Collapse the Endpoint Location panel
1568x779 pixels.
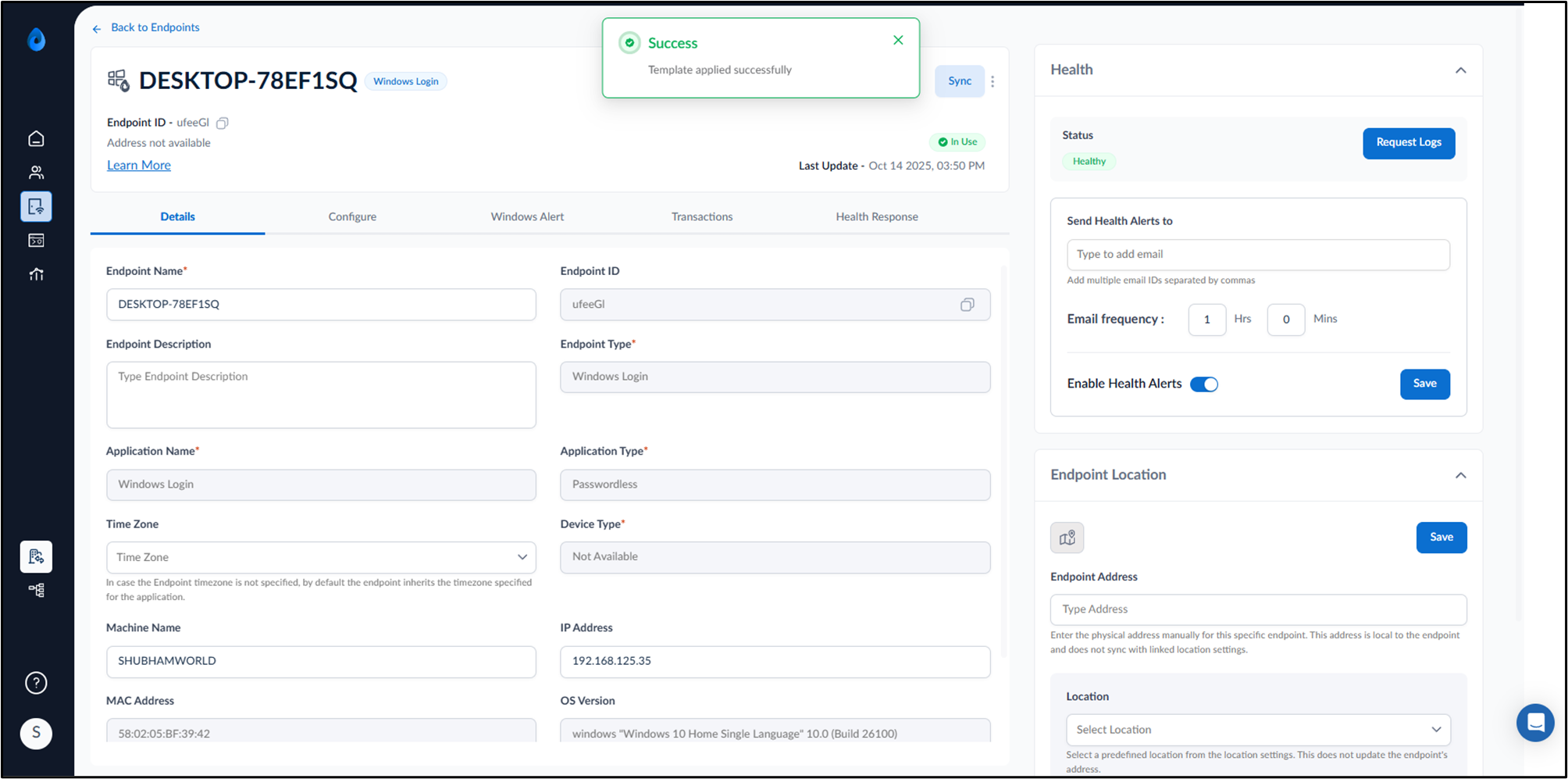coord(1460,475)
